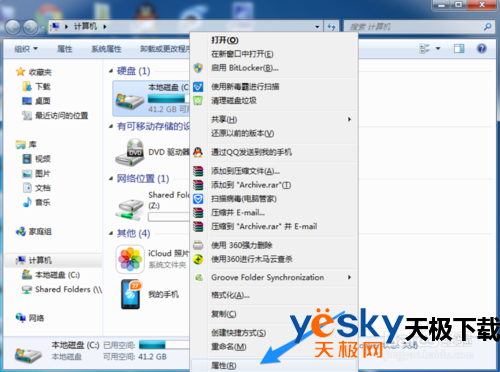Click the 库 heading in the sidebar
Viewport: 500px width, 372px height.
click(33, 144)
